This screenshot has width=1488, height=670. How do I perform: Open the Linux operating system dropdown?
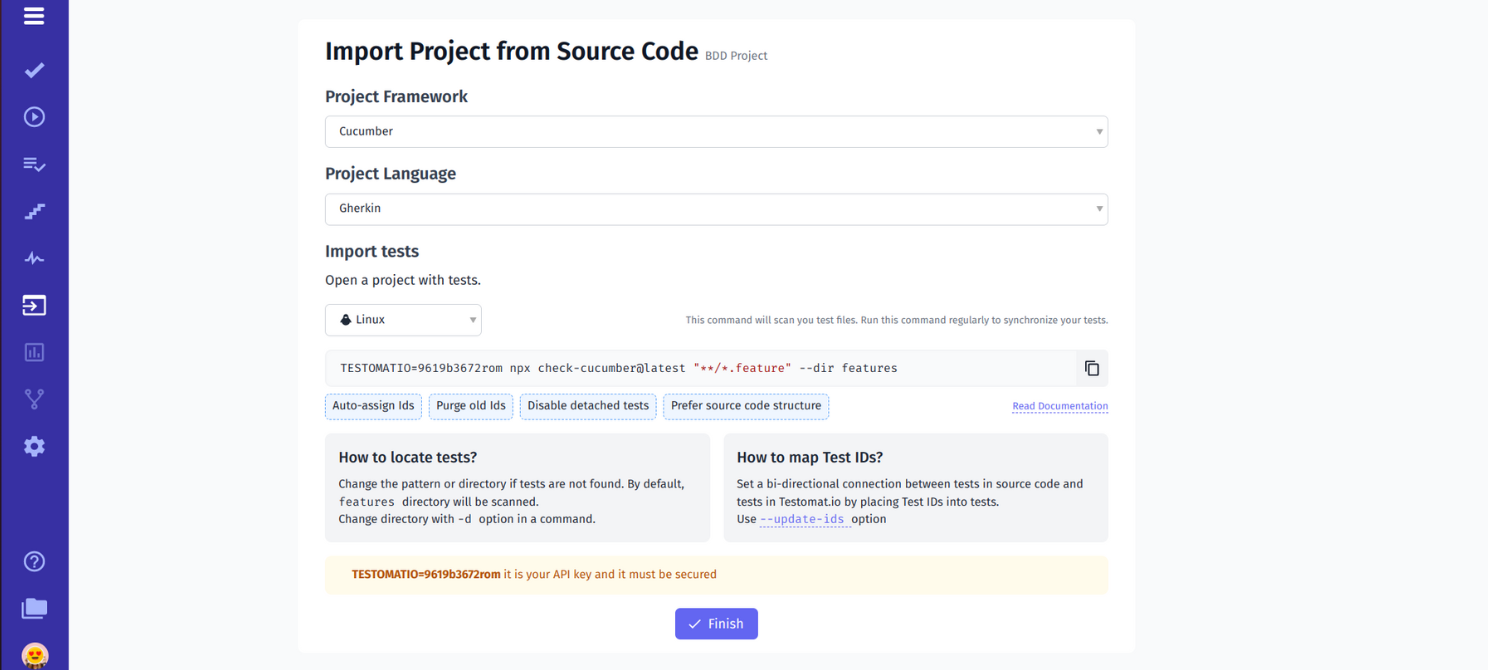[403, 319]
